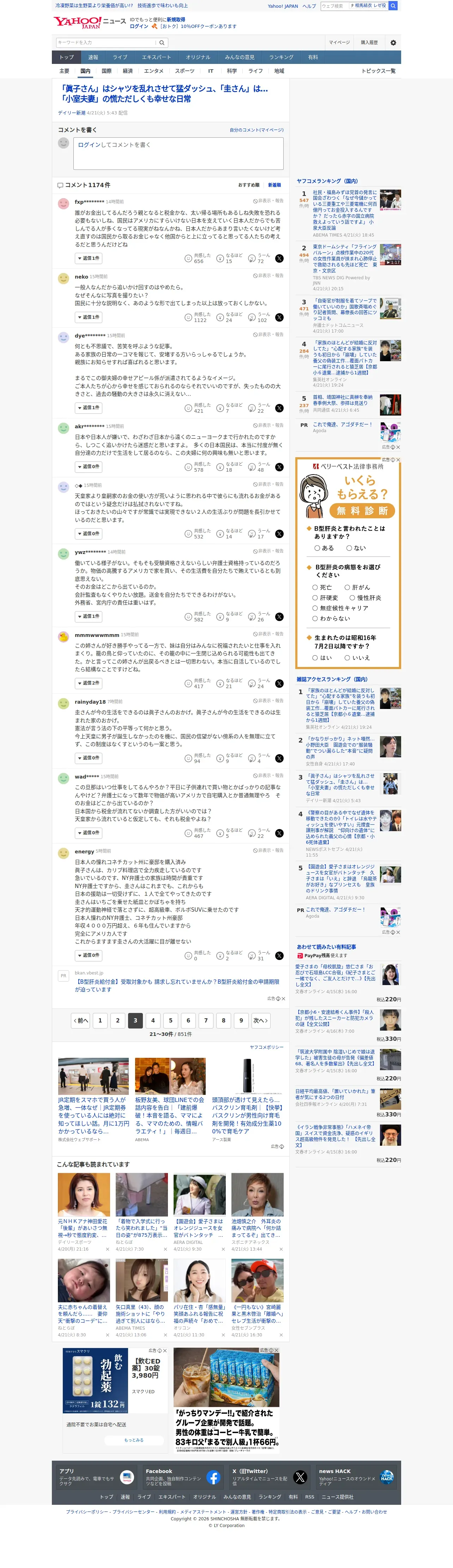Viewport: 453px width, 1568px height.
Task: Click 共感した icon on the fxp******** comment
Action: (x=188, y=259)
